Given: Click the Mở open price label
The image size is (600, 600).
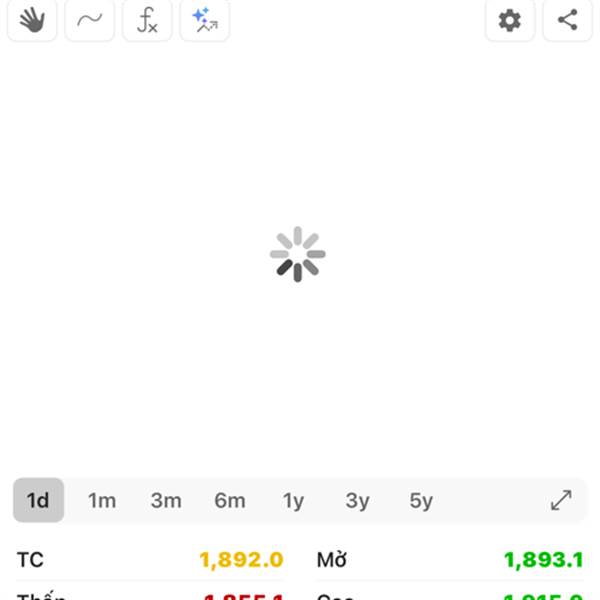Looking at the screenshot, I should [332, 560].
